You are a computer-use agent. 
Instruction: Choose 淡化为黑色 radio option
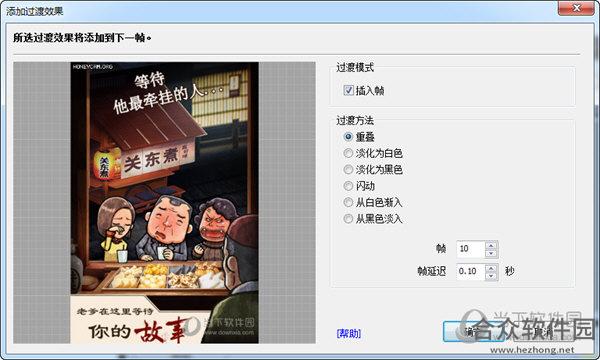(x=348, y=169)
